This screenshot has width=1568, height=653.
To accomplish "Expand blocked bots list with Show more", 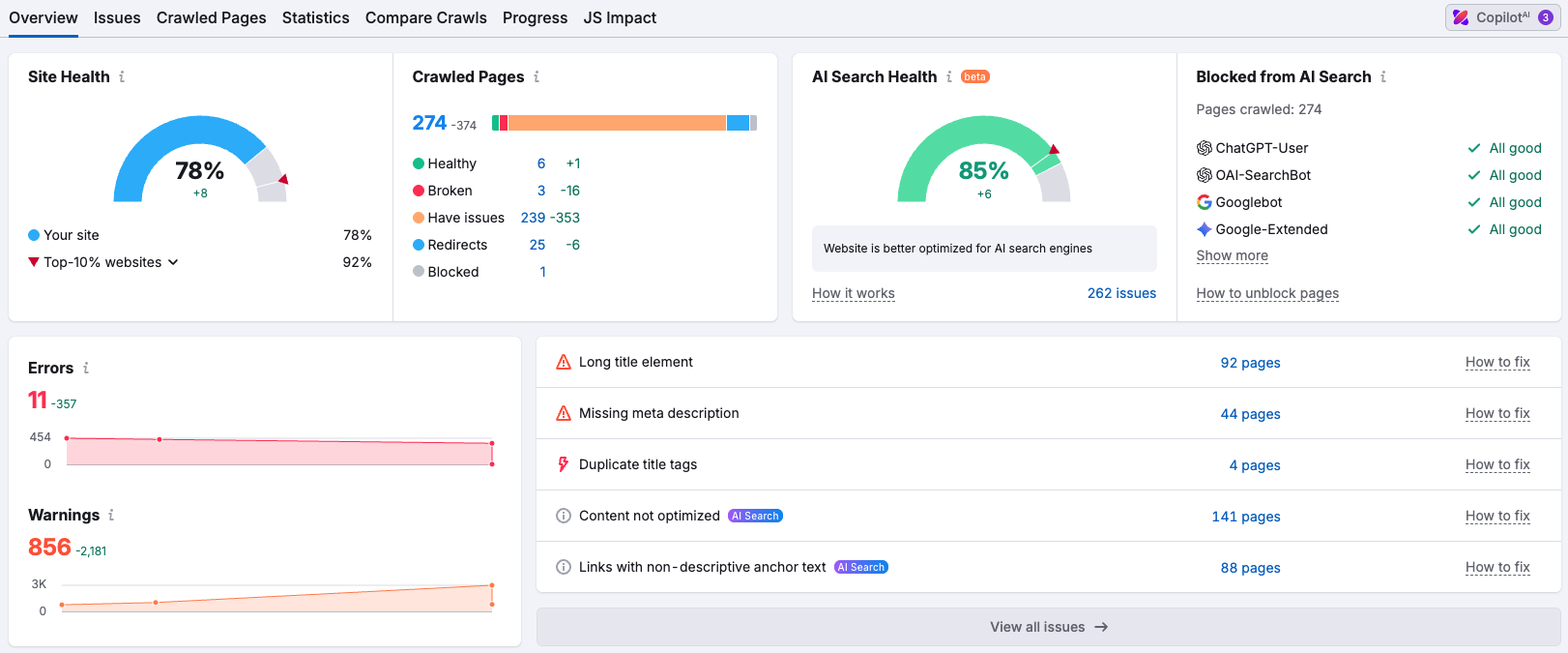I will tap(1232, 255).
